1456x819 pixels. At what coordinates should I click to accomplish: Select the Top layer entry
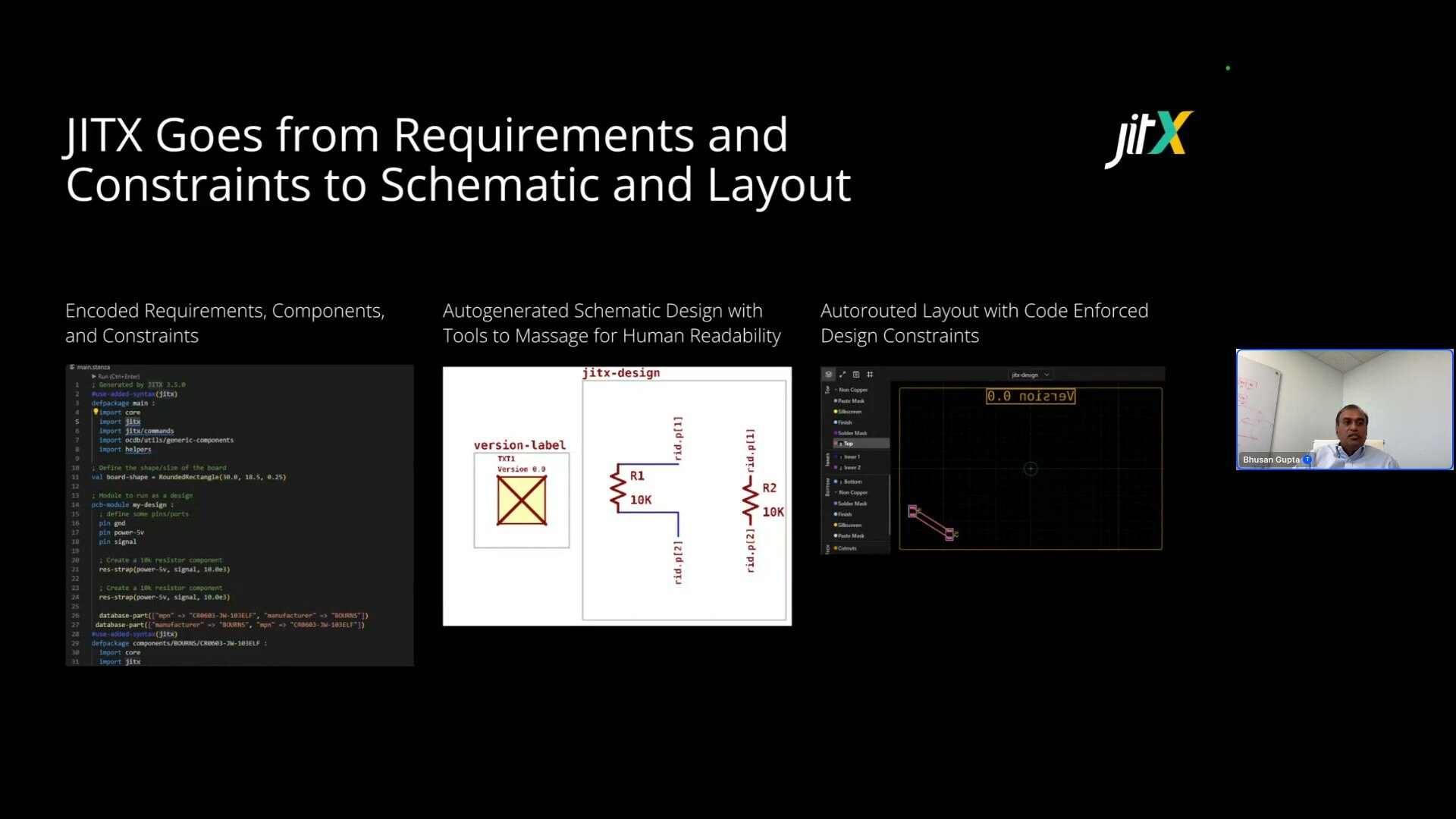pyautogui.click(x=849, y=444)
